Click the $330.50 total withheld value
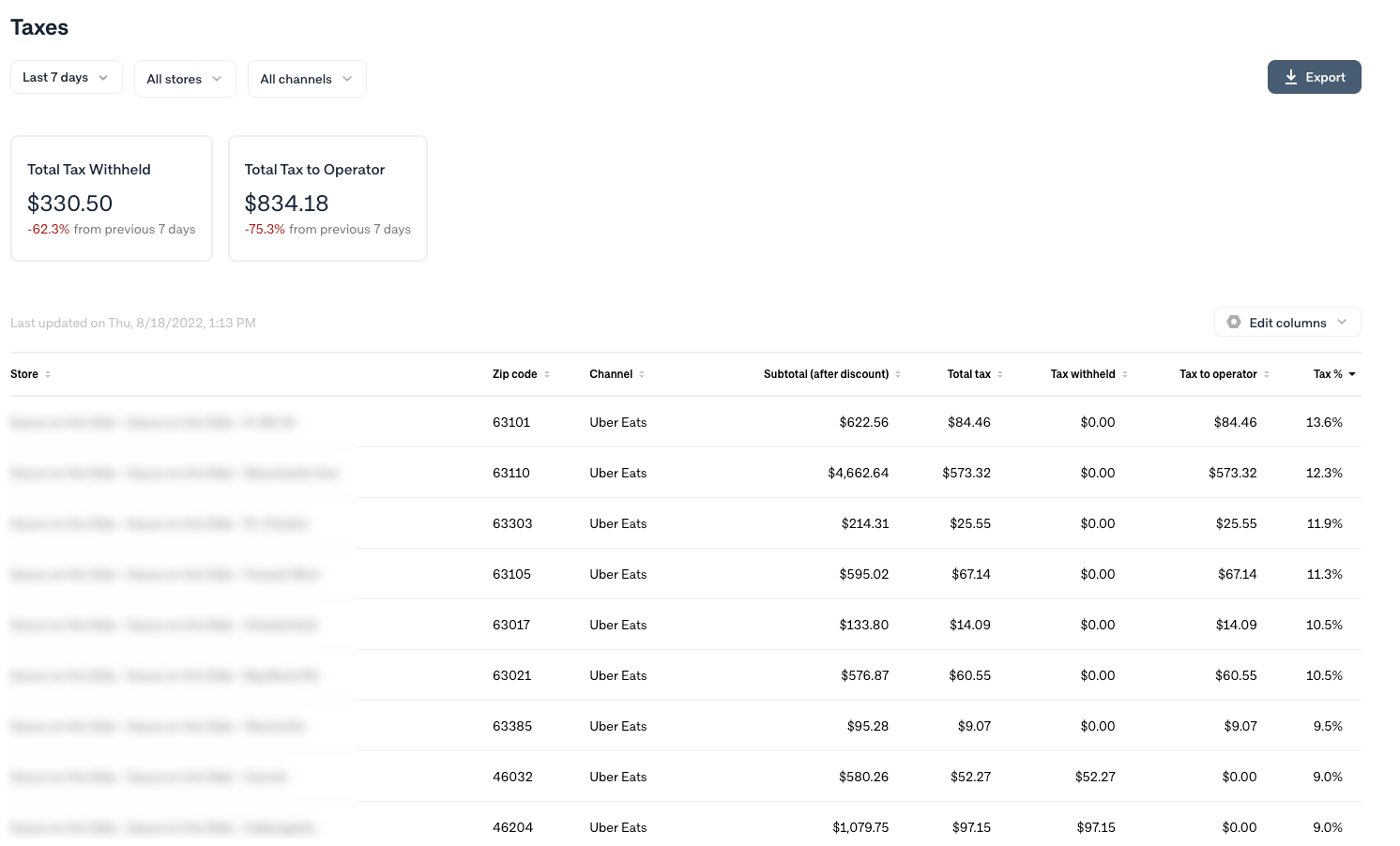 (x=70, y=204)
